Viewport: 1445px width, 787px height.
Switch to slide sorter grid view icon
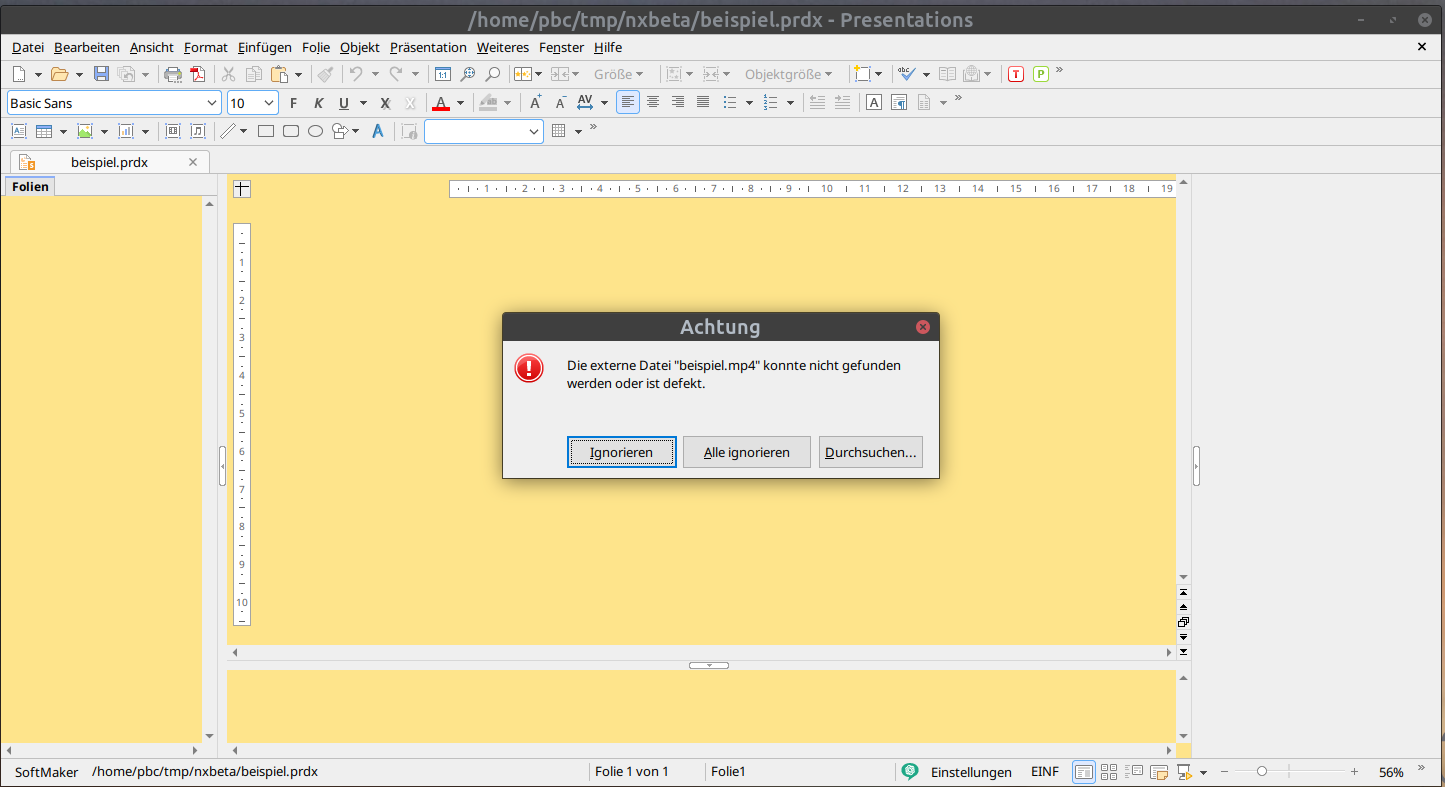[1109, 772]
